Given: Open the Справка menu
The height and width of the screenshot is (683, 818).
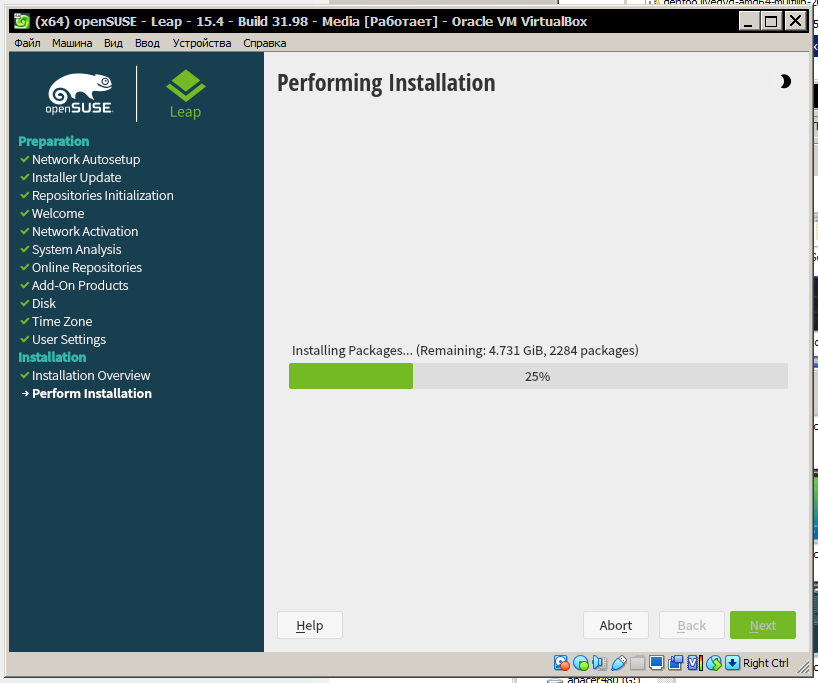Looking at the screenshot, I should coord(264,43).
